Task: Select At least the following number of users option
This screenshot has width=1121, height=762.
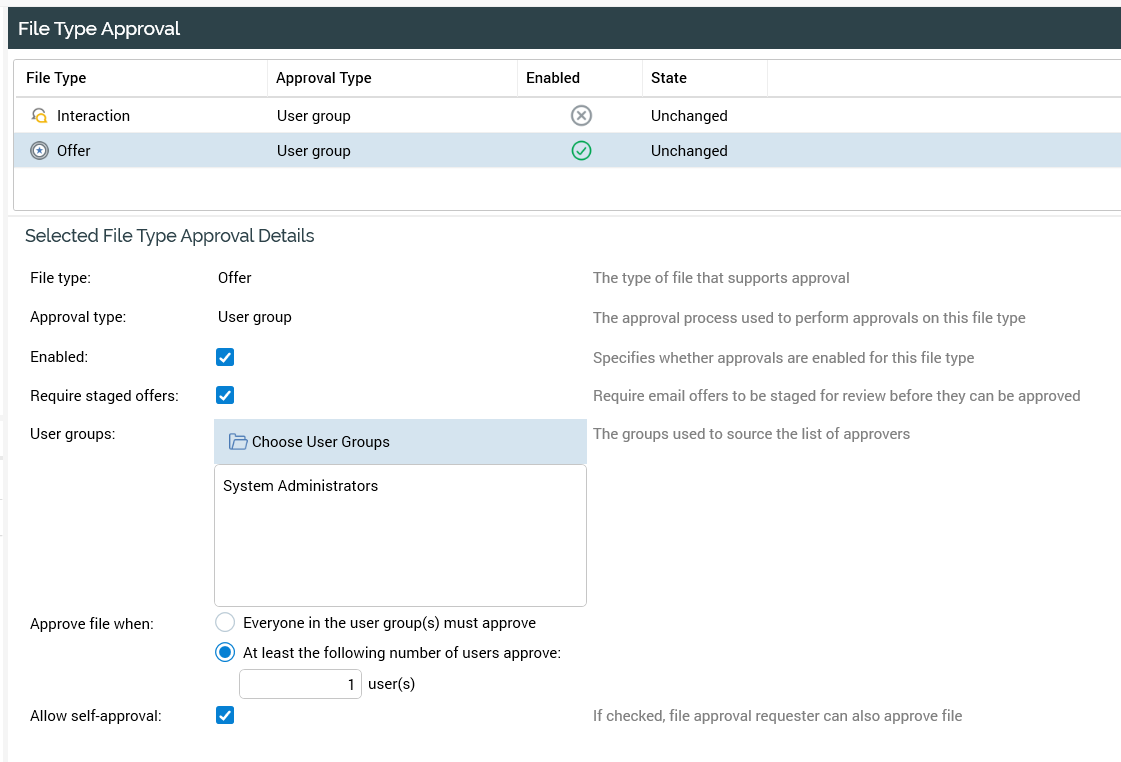Action: (226, 653)
